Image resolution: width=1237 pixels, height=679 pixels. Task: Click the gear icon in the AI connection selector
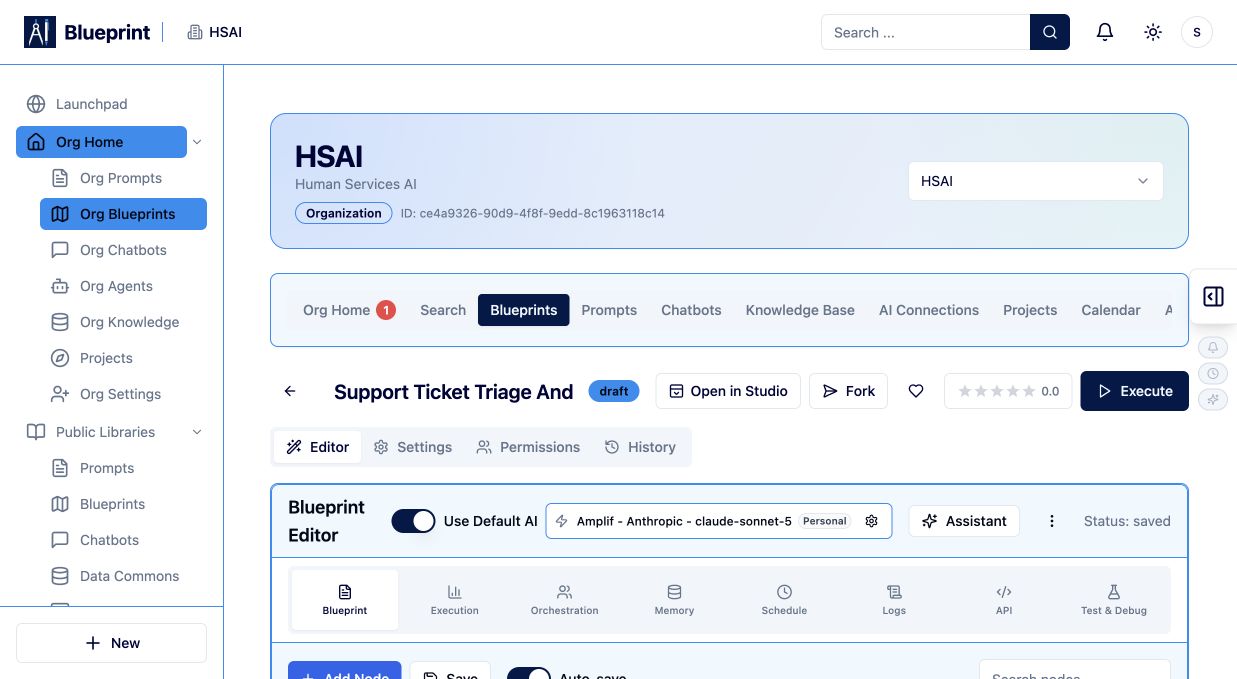pos(872,521)
